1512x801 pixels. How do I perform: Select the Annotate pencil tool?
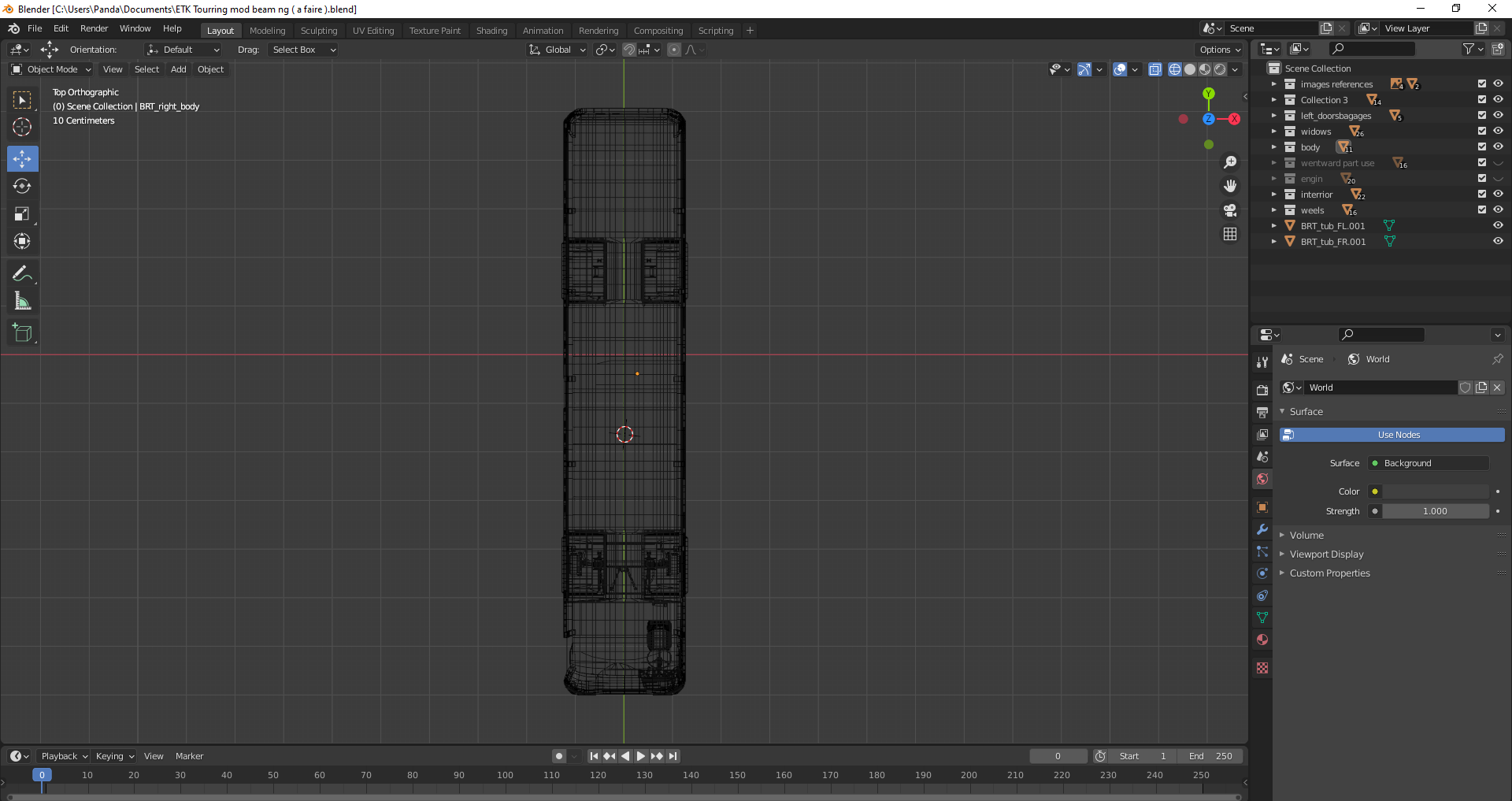[22, 273]
